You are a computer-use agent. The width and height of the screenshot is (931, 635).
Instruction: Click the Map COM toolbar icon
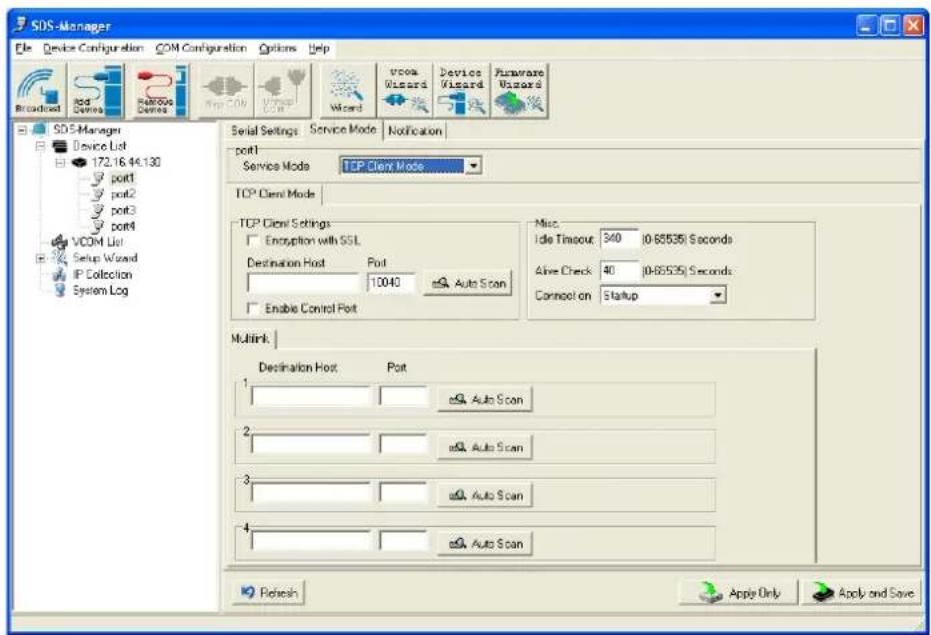pos(226,91)
